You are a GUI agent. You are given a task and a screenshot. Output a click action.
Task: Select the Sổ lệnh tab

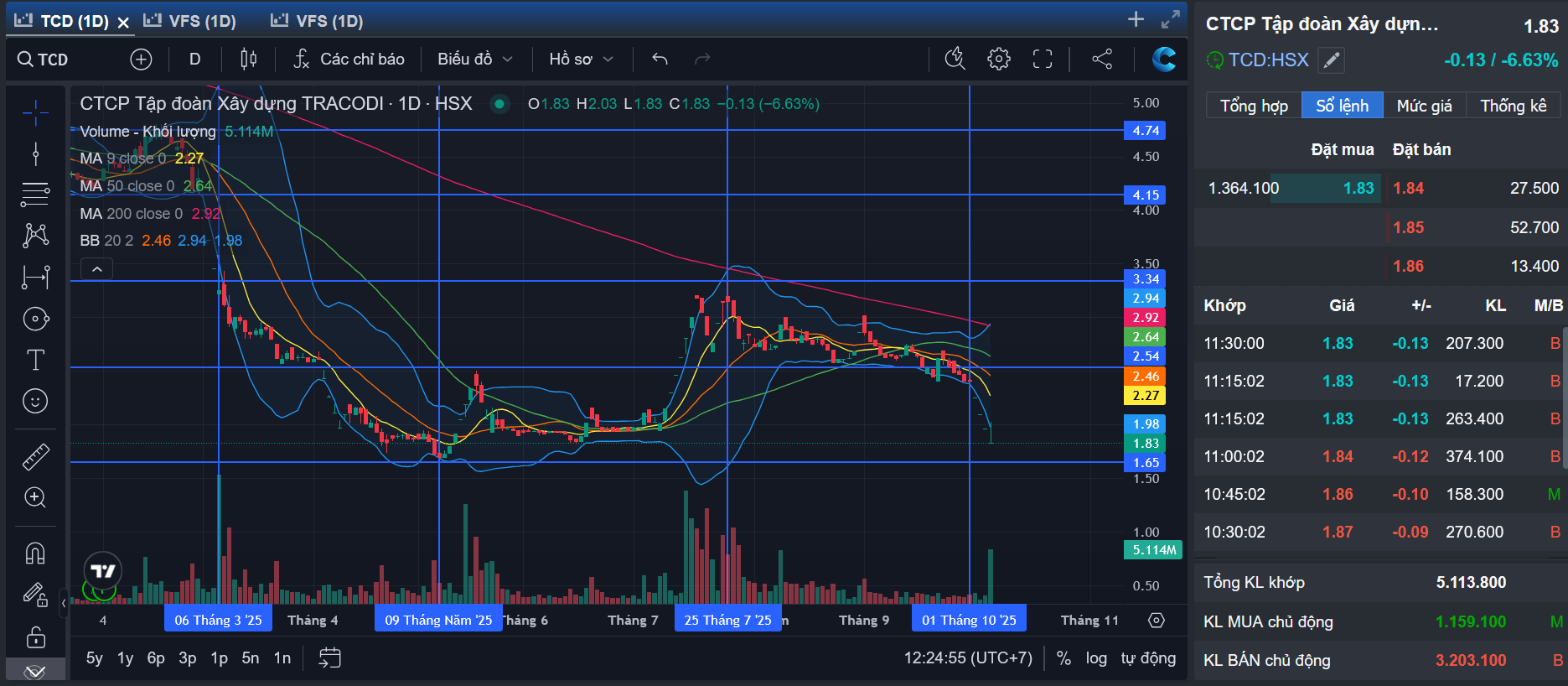click(x=1342, y=106)
